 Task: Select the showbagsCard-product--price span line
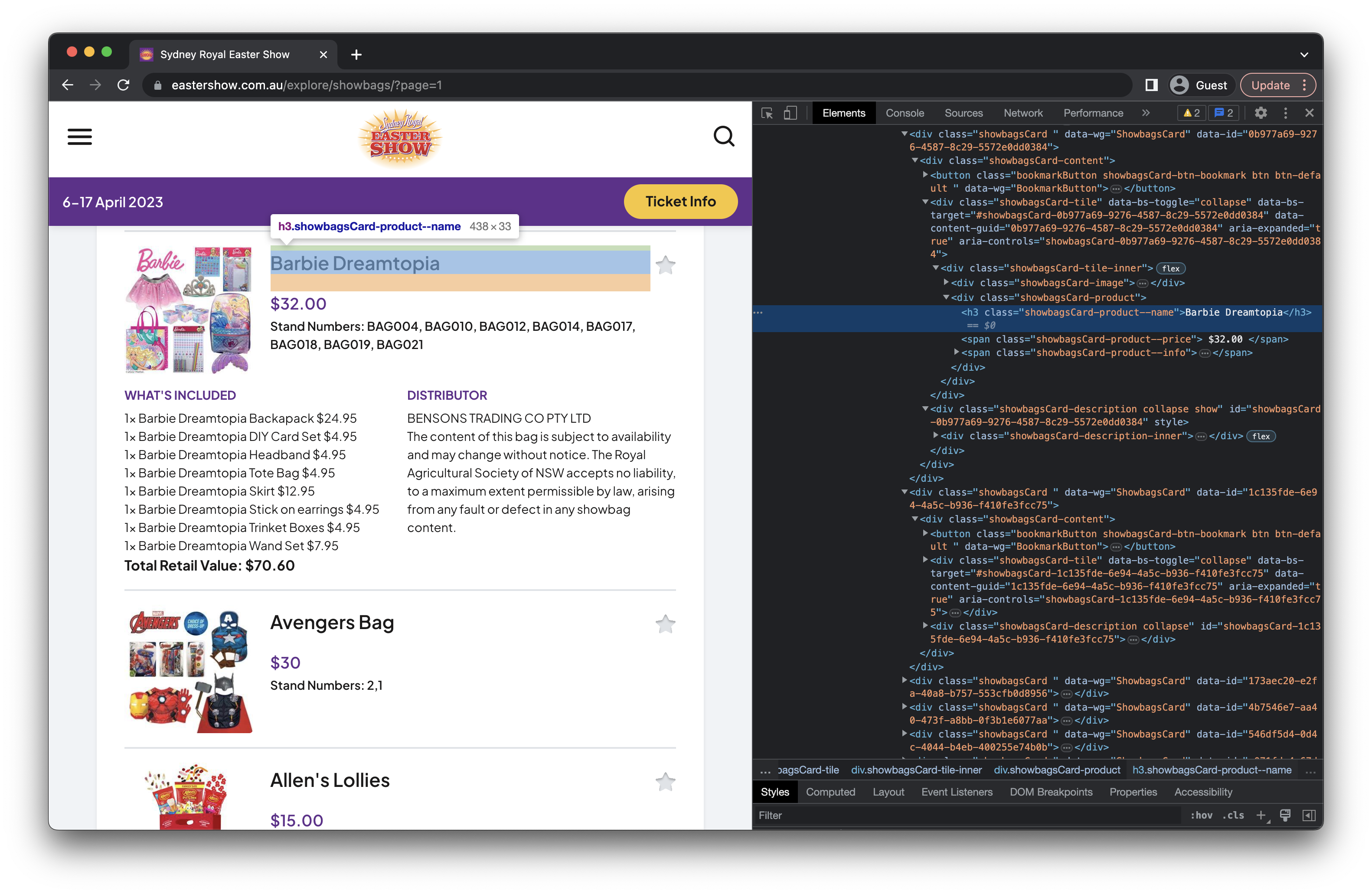coord(1124,339)
